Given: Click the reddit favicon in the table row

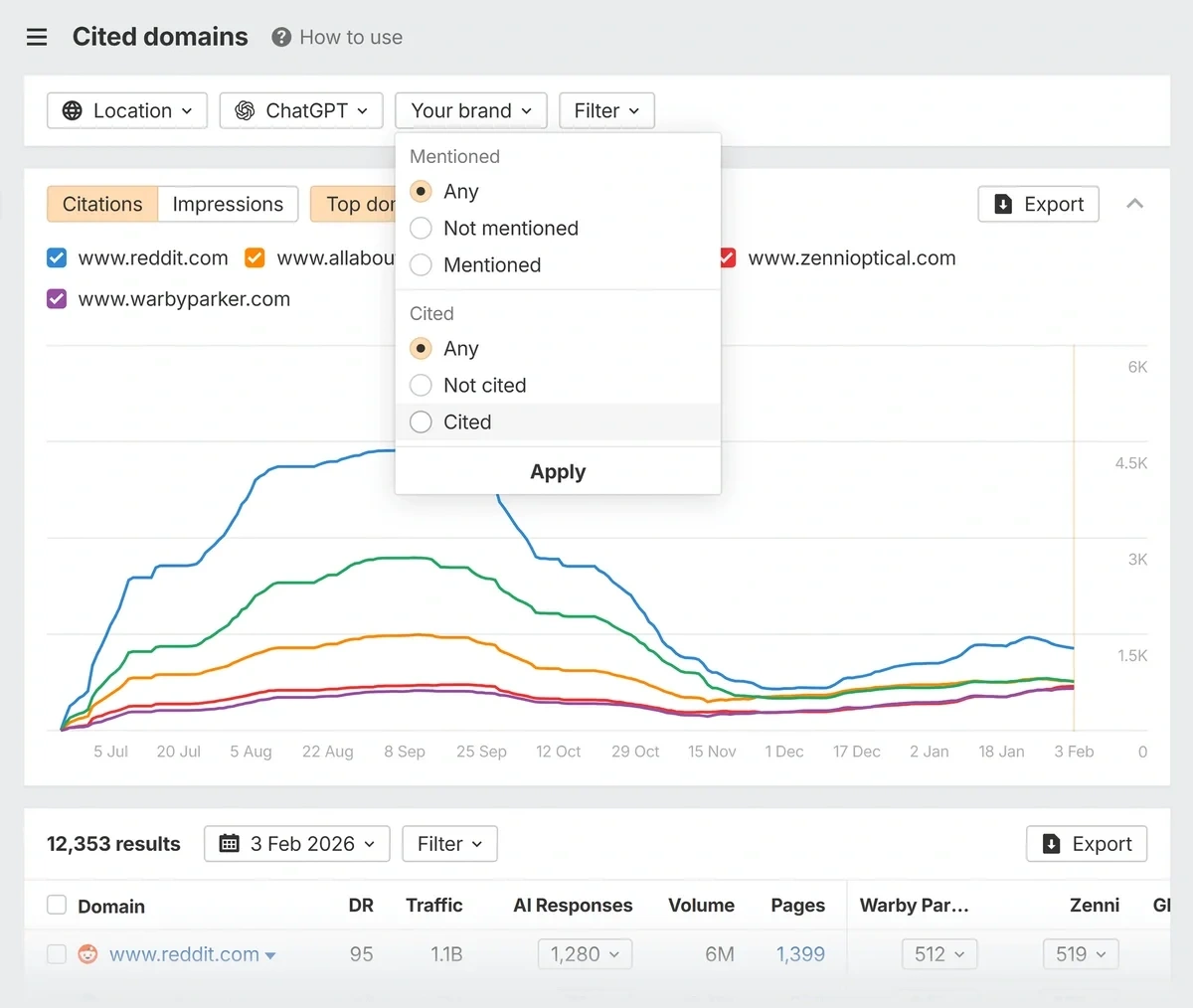Looking at the screenshot, I should click(87, 953).
